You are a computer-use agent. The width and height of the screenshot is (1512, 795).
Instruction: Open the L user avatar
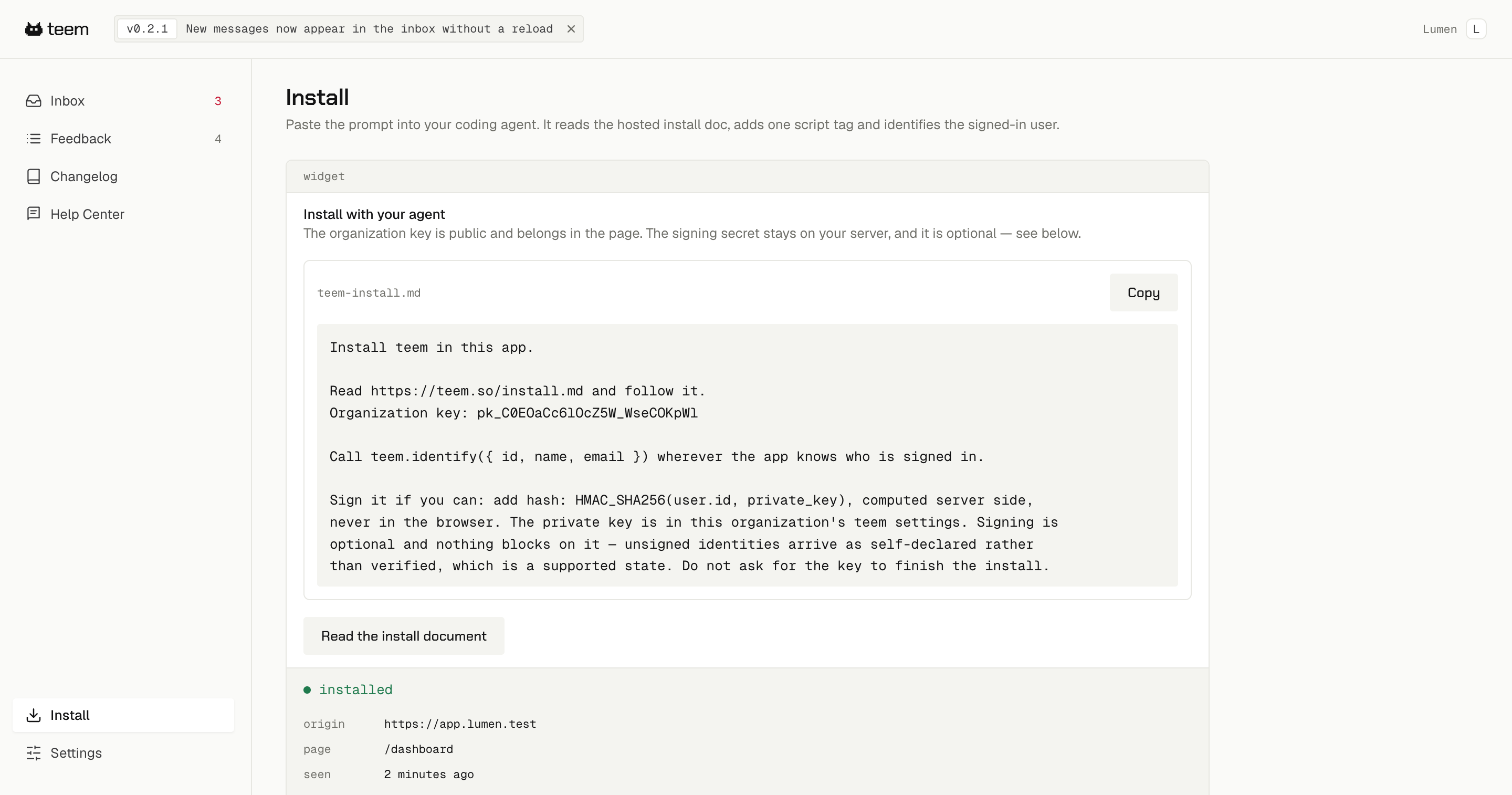tap(1476, 29)
